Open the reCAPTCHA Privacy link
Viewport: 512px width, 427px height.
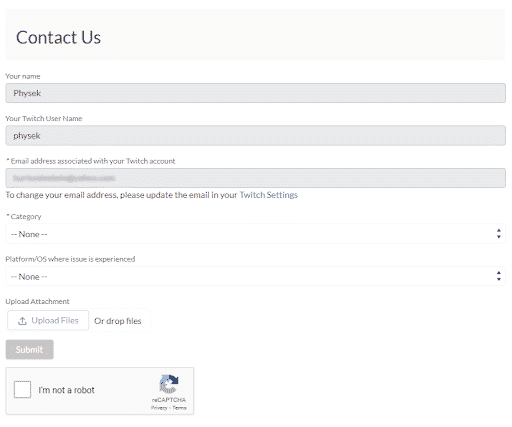point(159,408)
